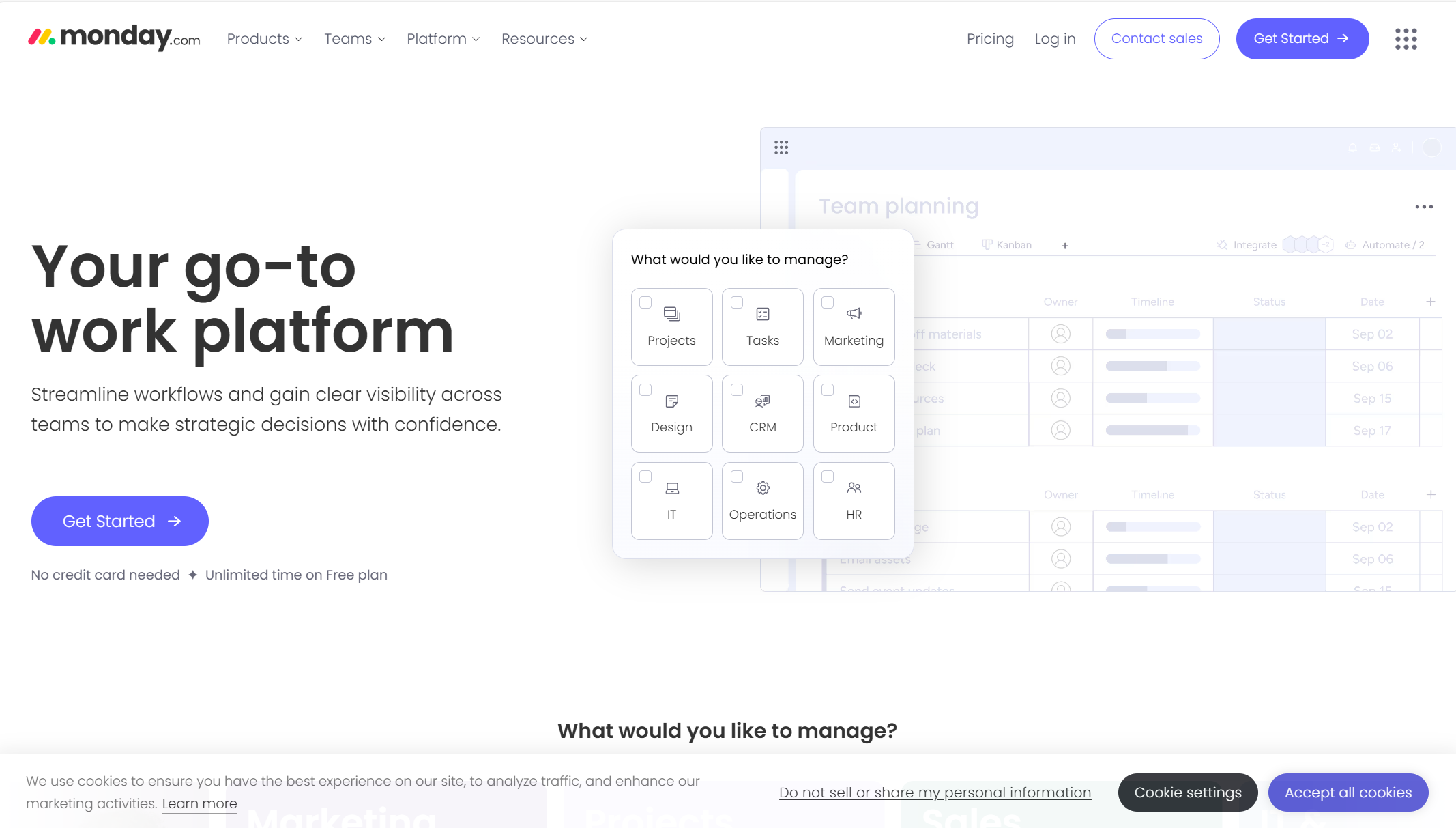Expand the Products navigation dropdown

pyautogui.click(x=265, y=38)
